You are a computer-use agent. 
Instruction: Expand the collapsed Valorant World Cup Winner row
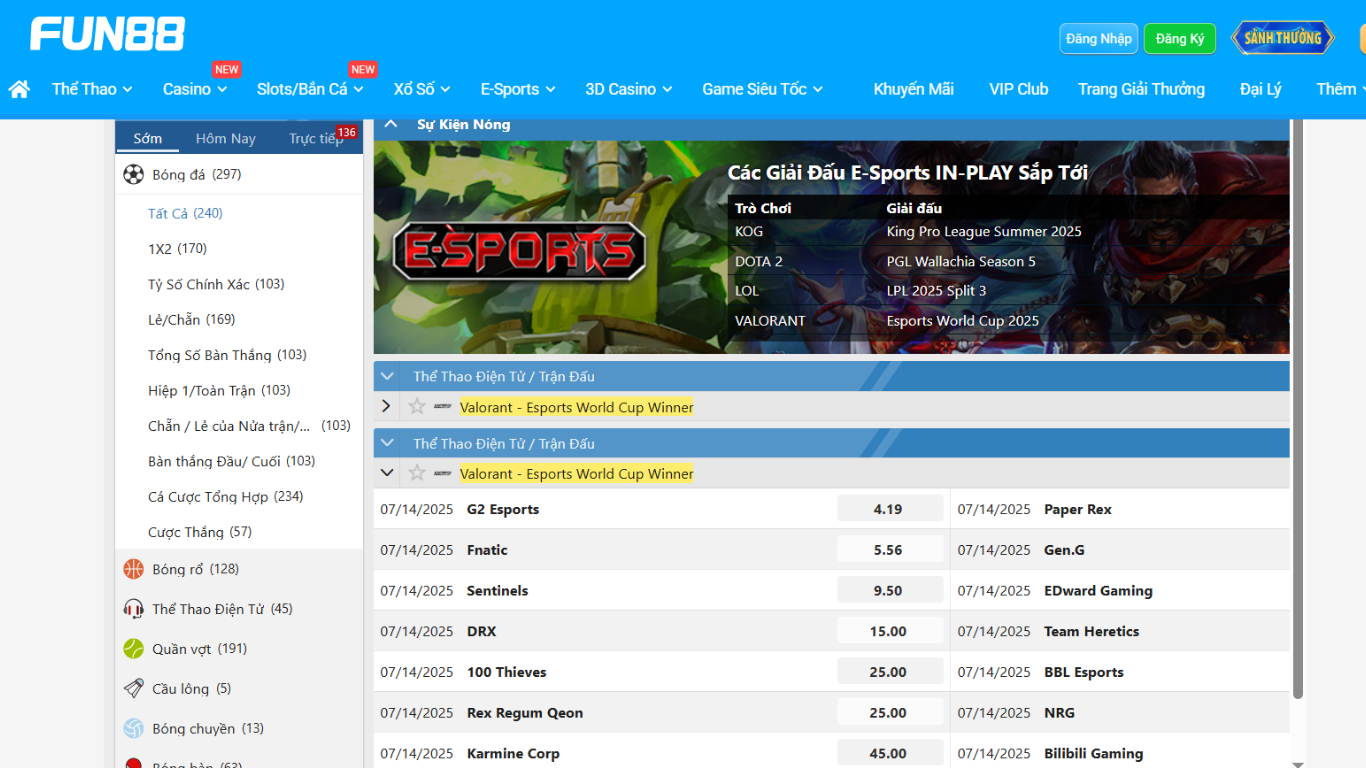point(386,407)
